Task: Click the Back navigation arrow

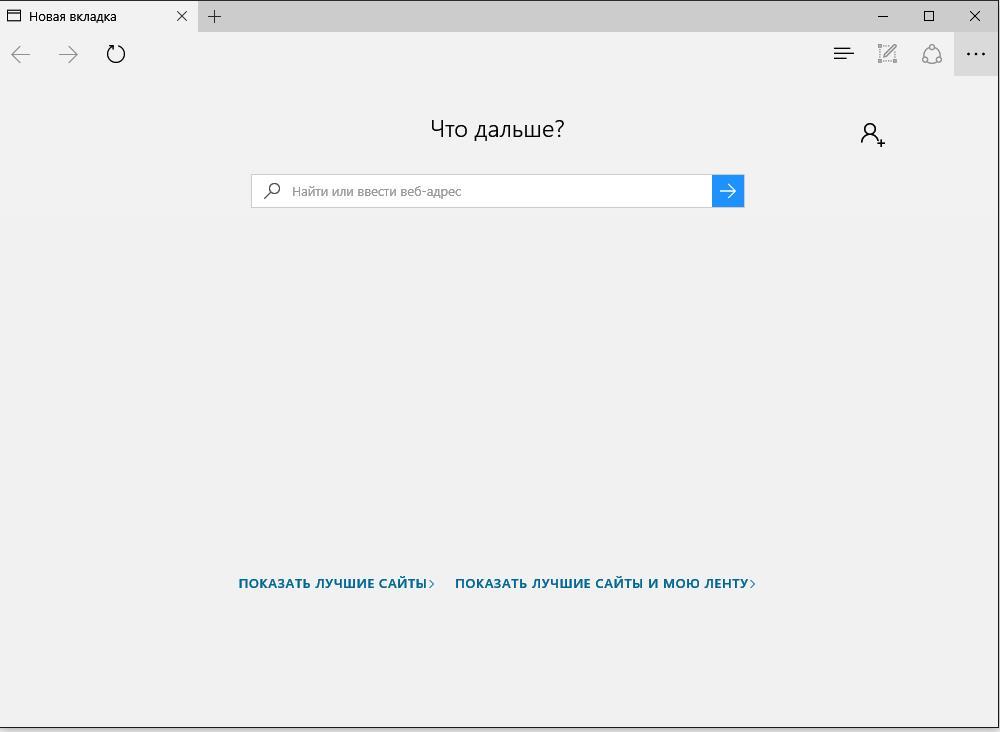Action: 21,55
